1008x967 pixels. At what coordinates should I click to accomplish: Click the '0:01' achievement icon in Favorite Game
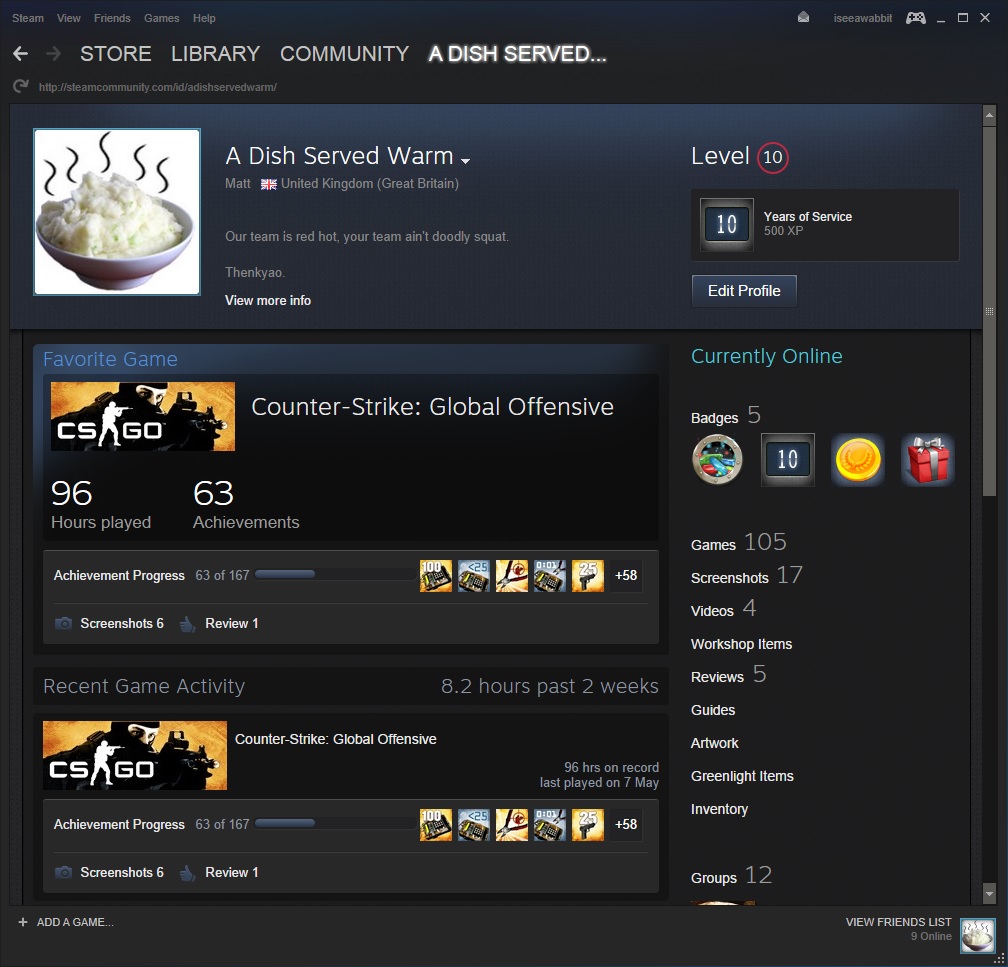(x=550, y=575)
